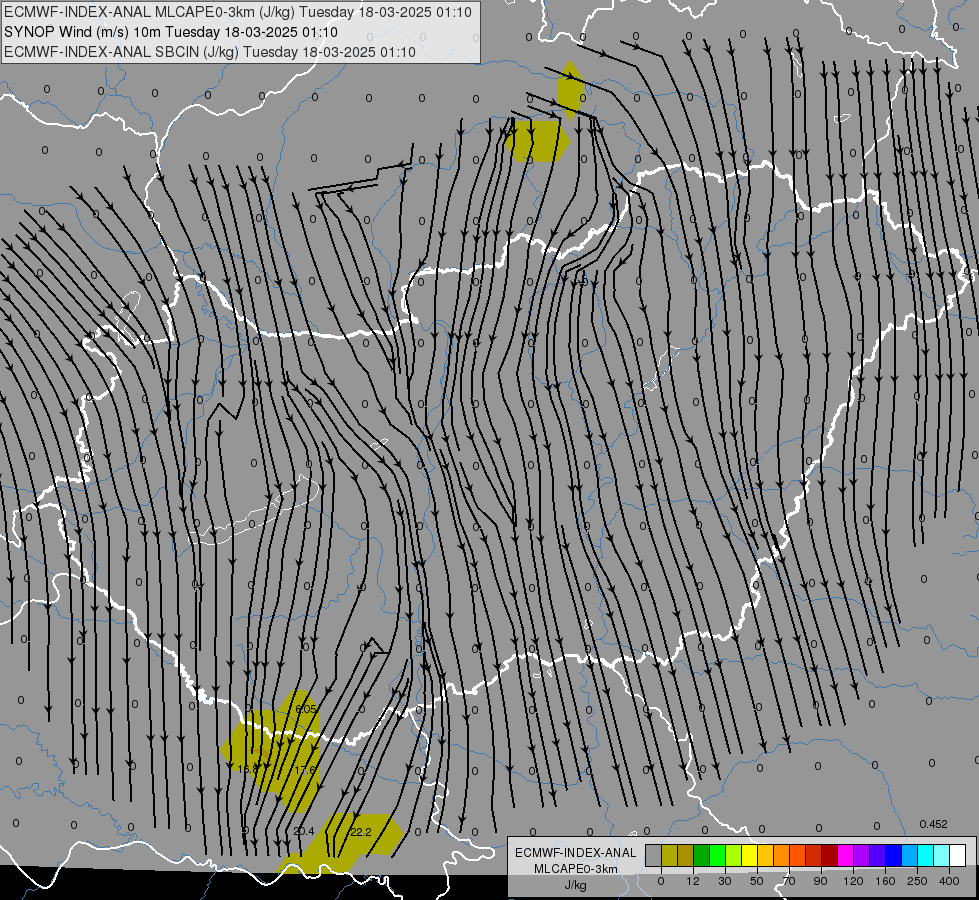979x900 pixels.
Task: Select the bright green legend swatch
Action: point(717,855)
